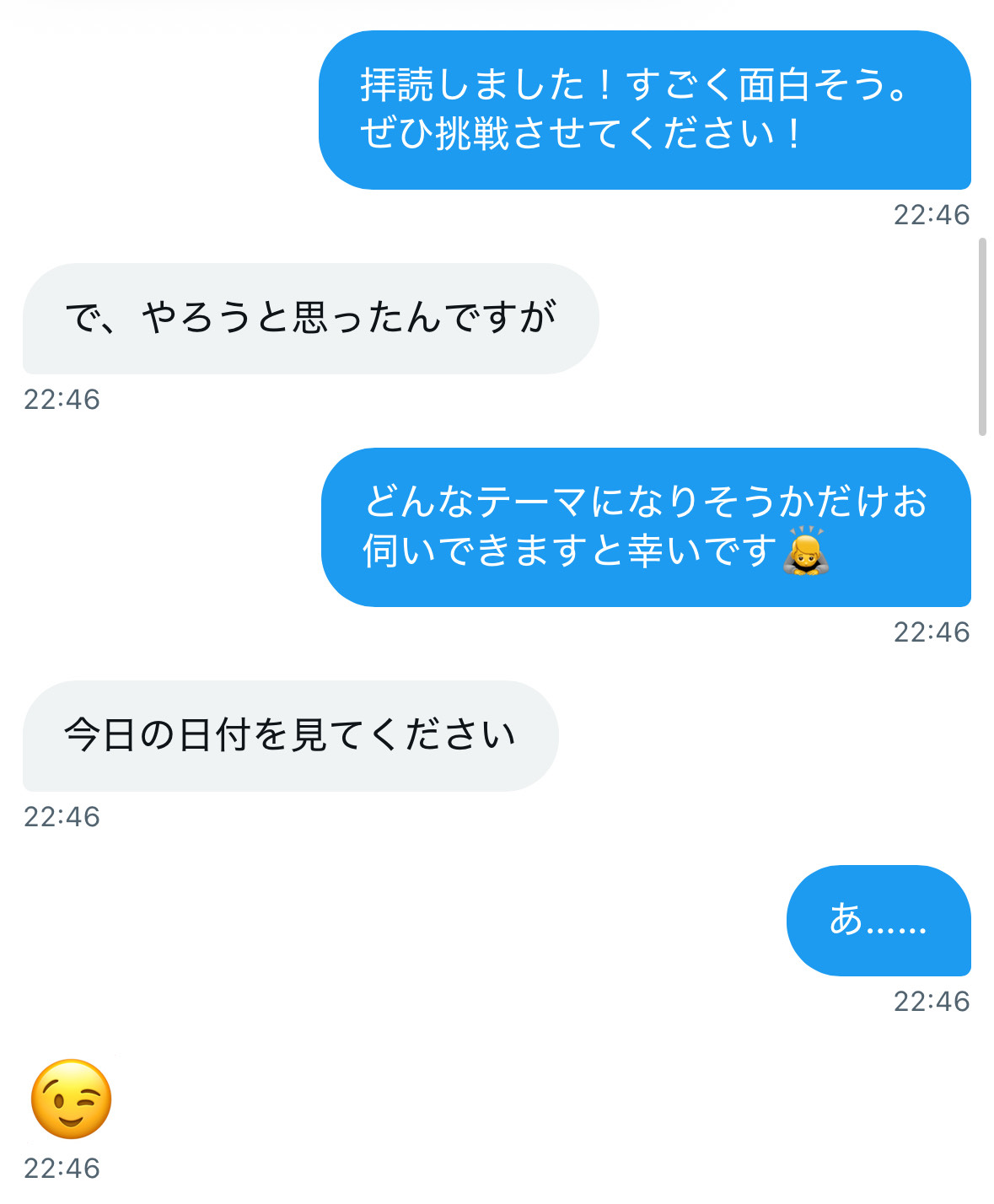Click the text ぜひ挑戦させてください！
The height and width of the screenshot is (1204, 994).
point(581,133)
